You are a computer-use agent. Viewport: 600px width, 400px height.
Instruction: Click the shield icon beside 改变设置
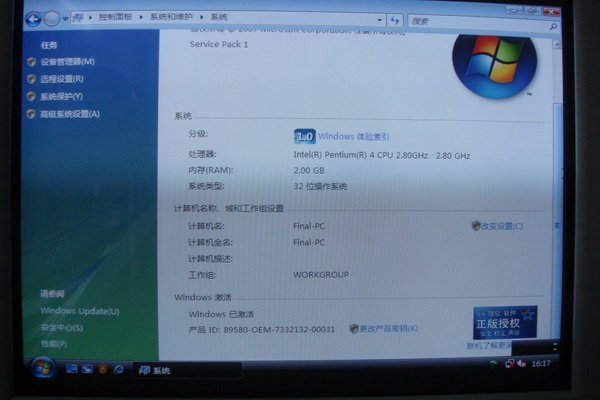[x=476, y=226]
